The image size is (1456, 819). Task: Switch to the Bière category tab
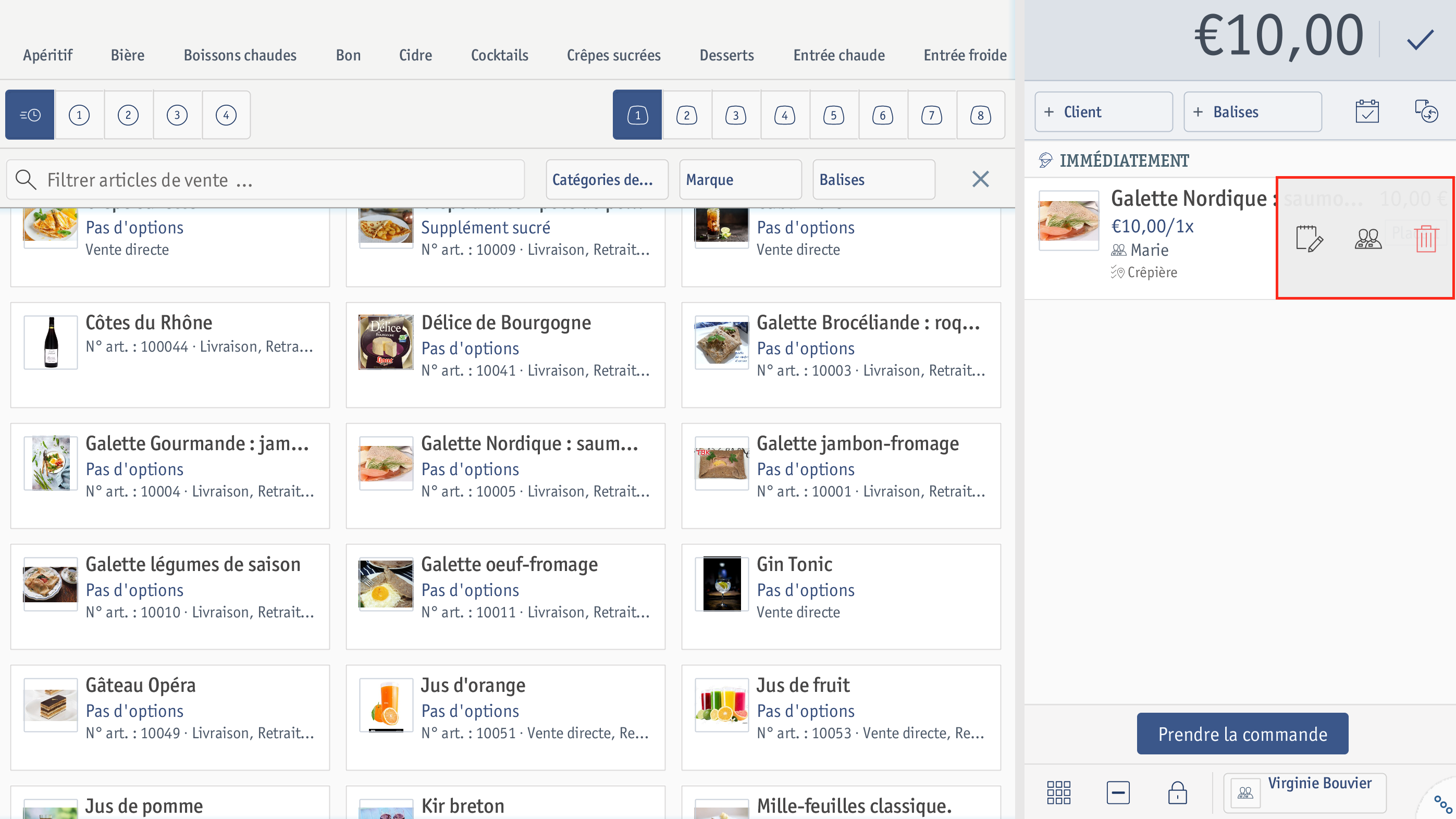tap(127, 55)
